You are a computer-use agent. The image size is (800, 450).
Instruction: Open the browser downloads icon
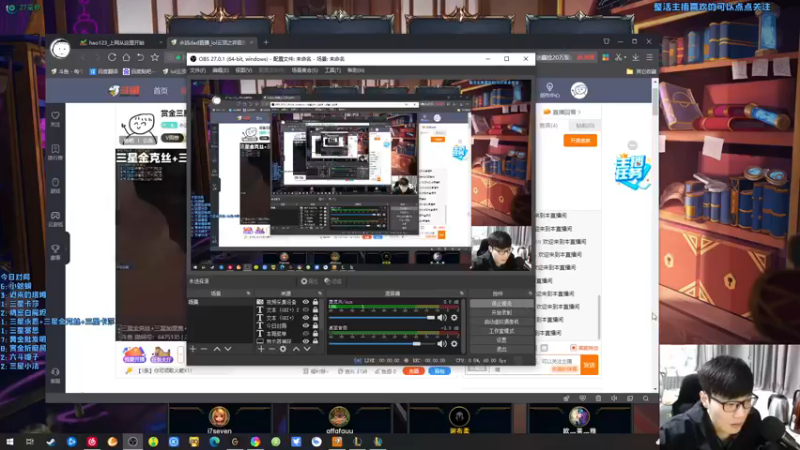(635, 57)
